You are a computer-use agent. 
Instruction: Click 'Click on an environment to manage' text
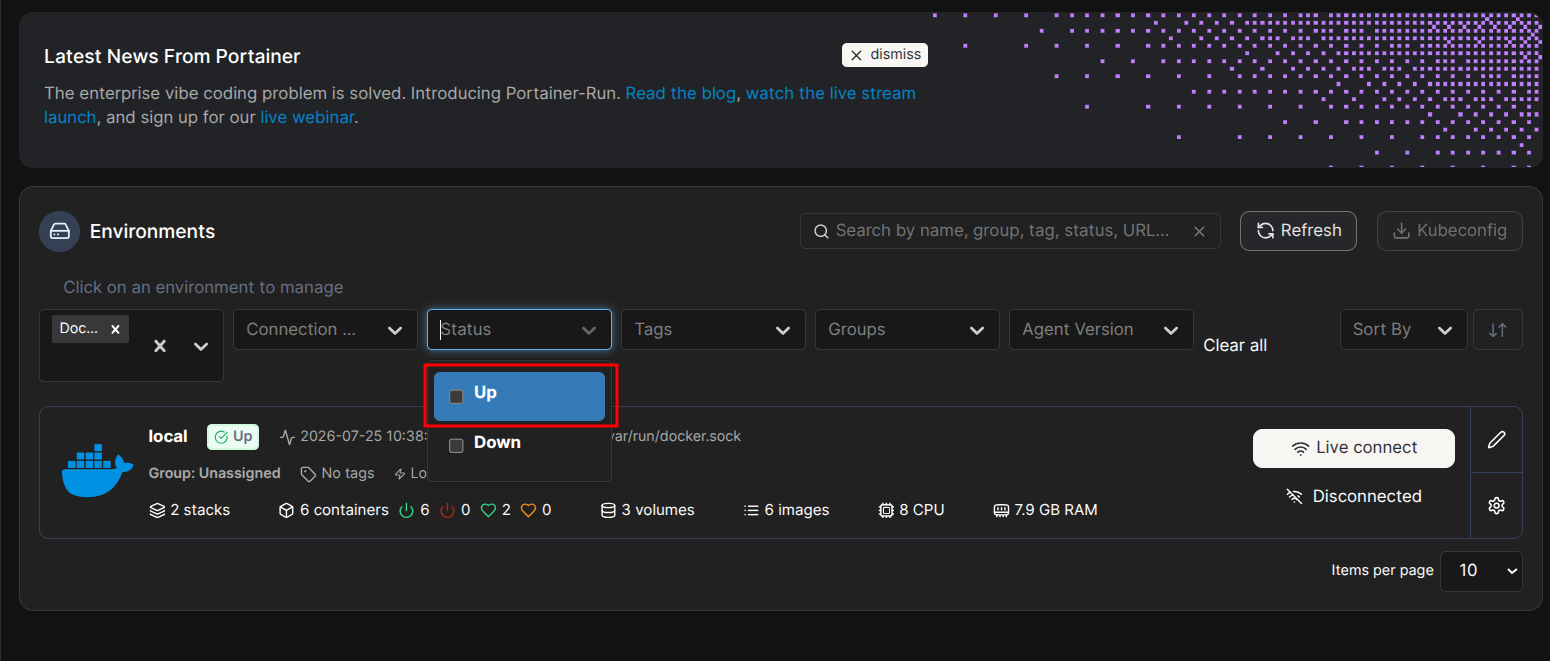(203, 287)
